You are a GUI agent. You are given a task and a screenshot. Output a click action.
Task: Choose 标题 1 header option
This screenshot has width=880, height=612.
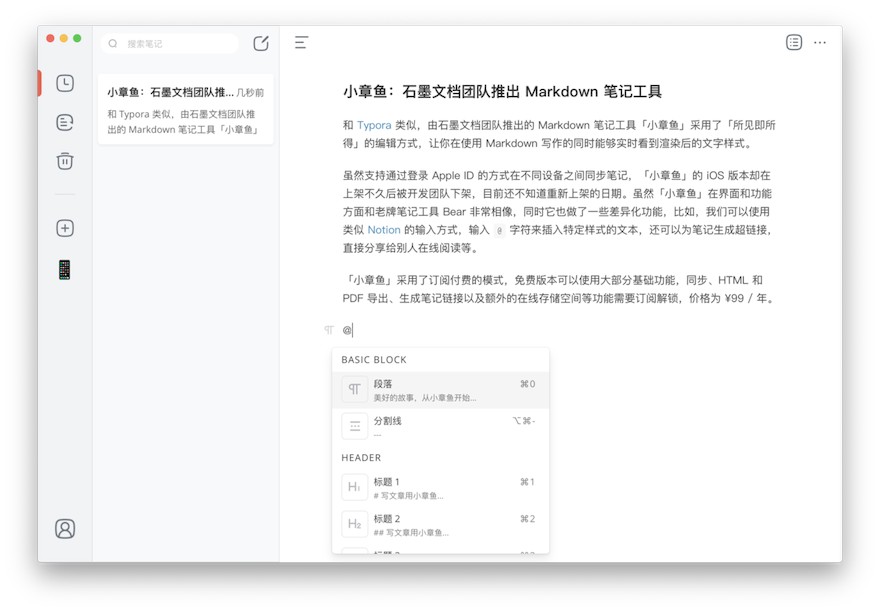pos(441,488)
